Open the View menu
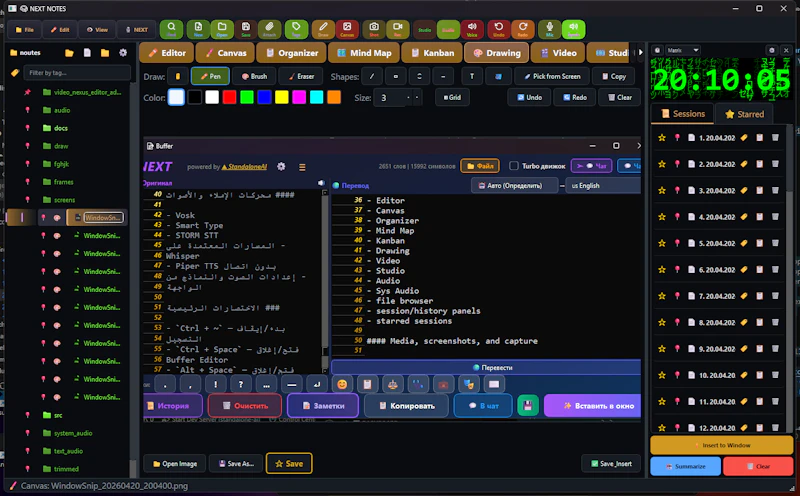Image resolution: width=800 pixels, height=496 pixels. [97, 30]
